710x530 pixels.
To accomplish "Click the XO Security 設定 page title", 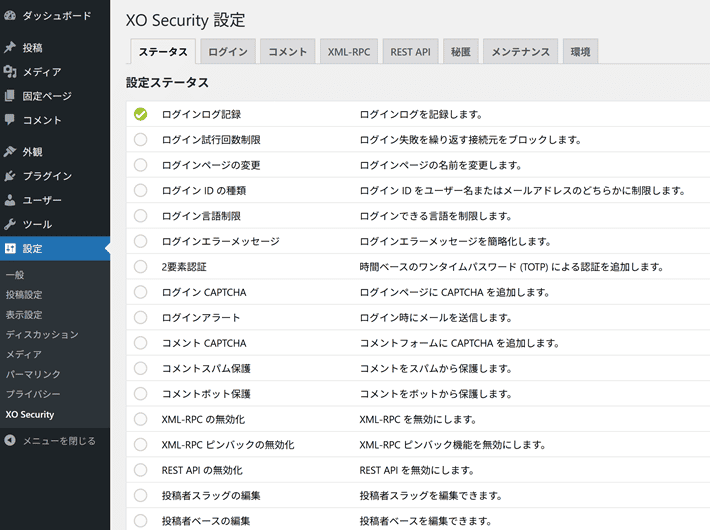I will [186, 20].
